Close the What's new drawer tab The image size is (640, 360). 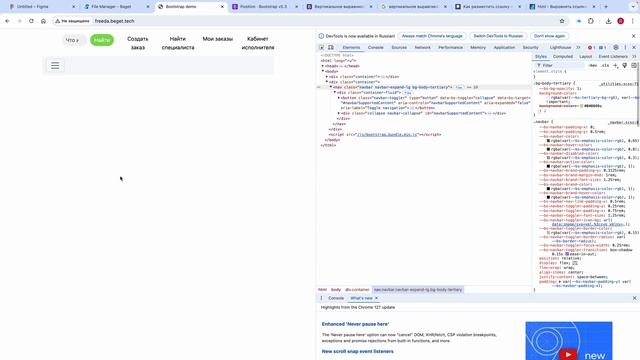(376, 298)
